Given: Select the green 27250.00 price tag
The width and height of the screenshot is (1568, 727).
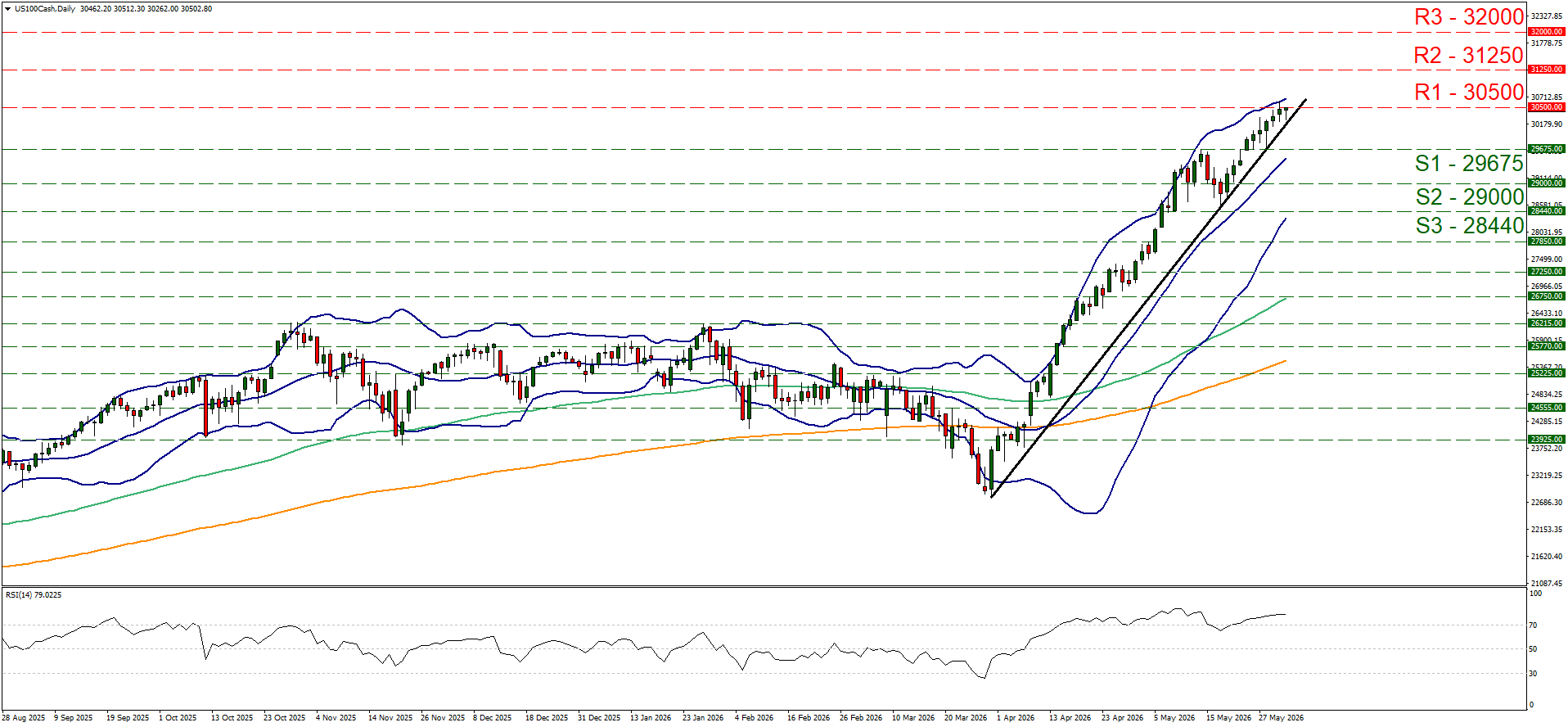Looking at the screenshot, I should pyautogui.click(x=1546, y=272).
